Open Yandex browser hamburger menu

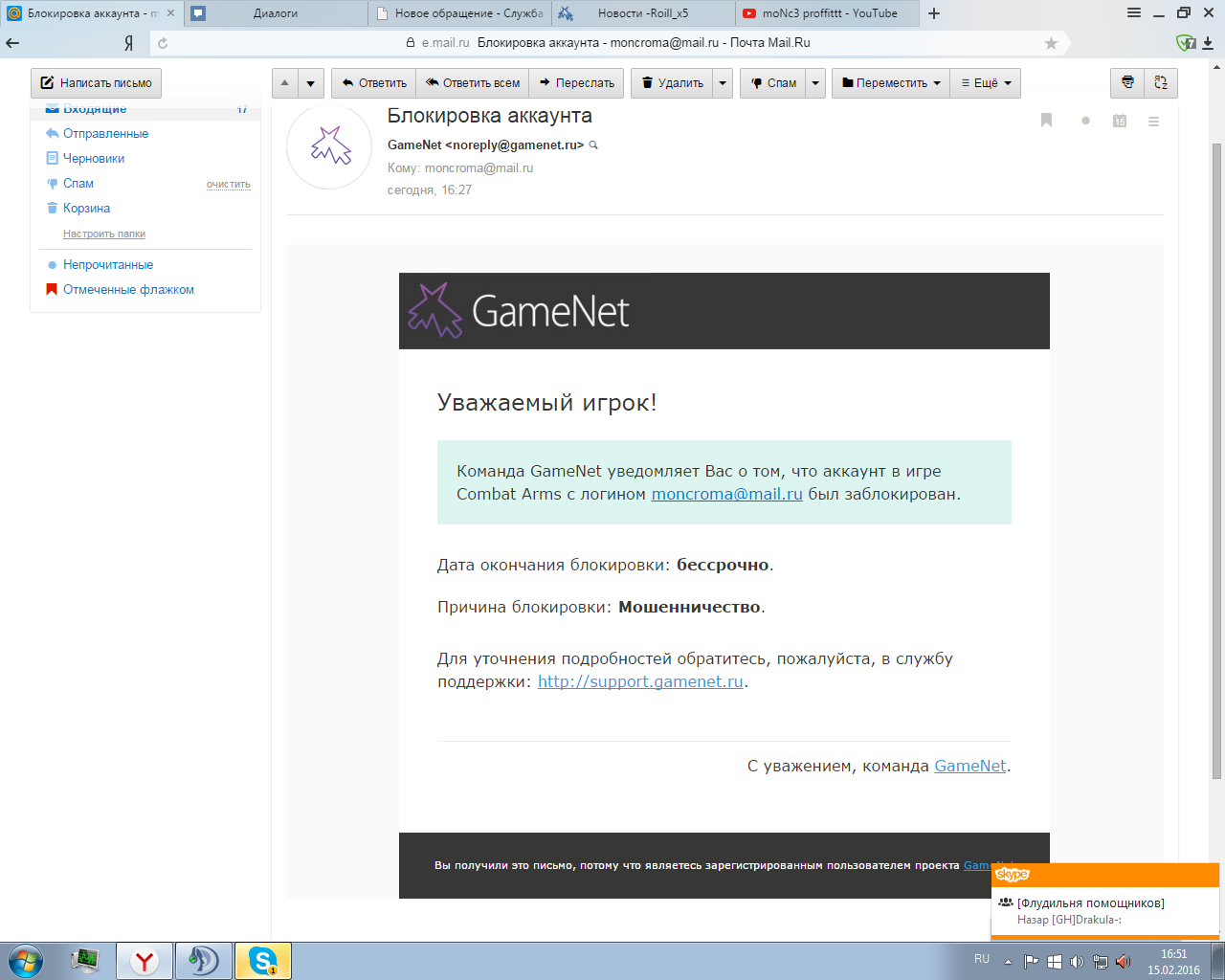(1134, 13)
